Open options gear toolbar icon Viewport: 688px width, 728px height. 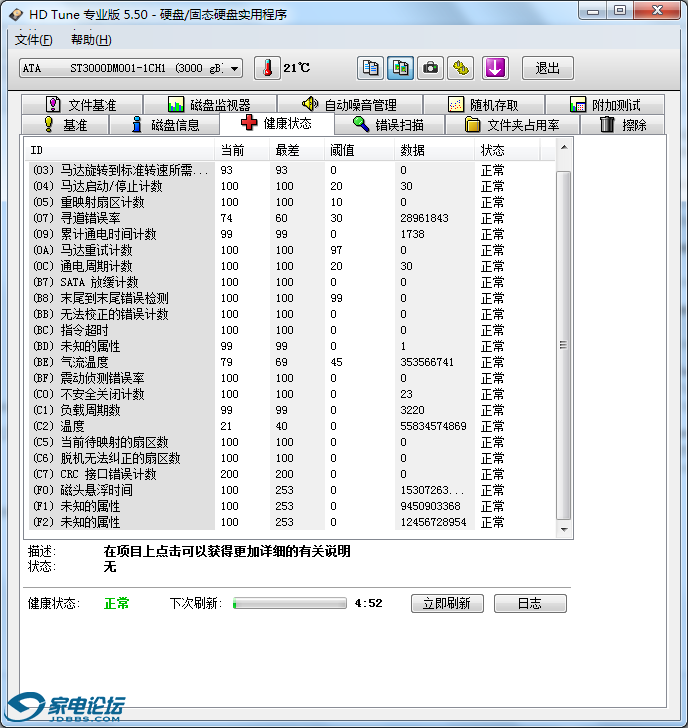coord(461,68)
